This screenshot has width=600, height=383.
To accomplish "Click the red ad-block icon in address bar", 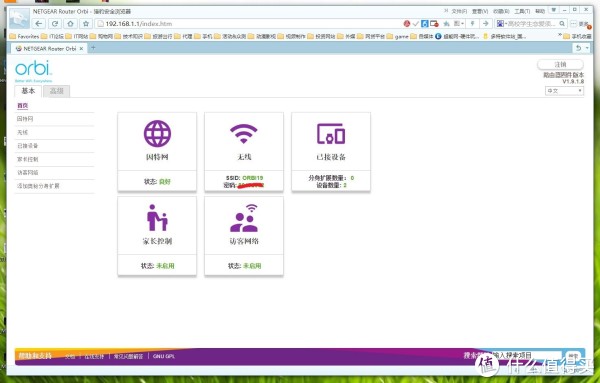I will pyautogui.click(x=407, y=24).
